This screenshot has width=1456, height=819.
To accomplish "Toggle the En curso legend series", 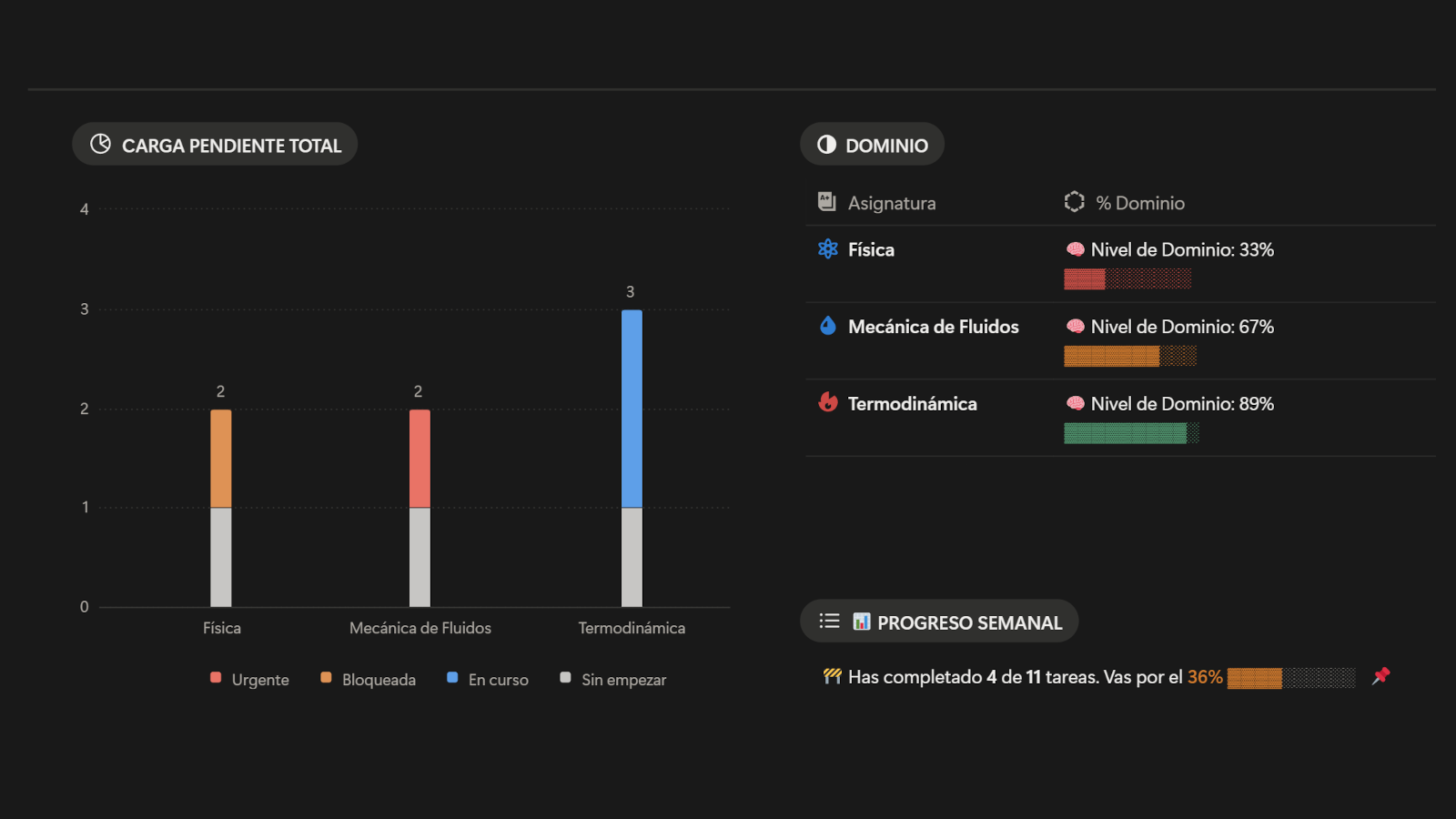I will point(488,680).
